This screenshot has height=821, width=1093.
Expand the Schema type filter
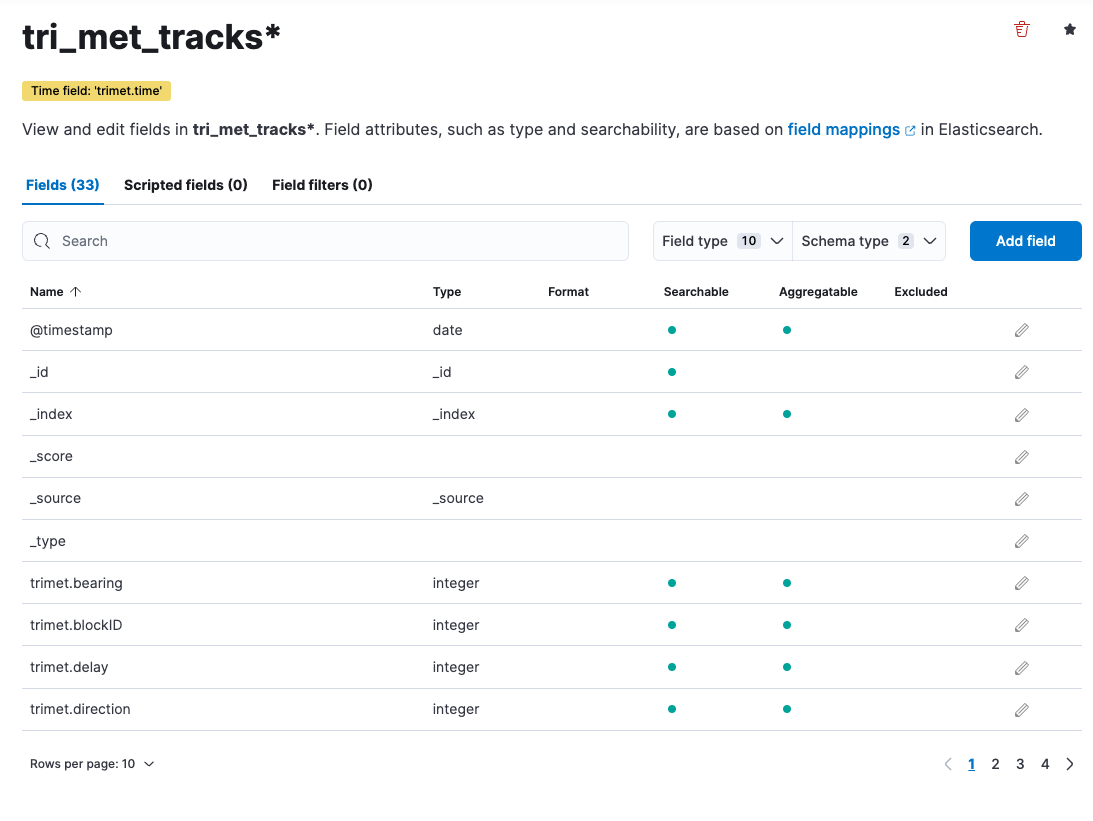(x=869, y=241)
